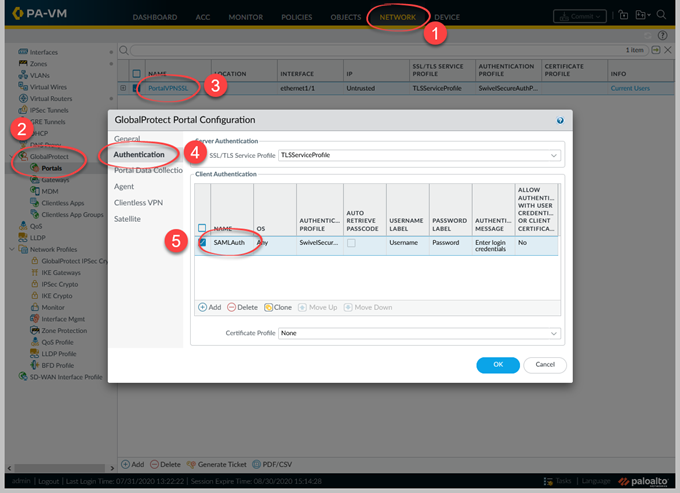Click the search magnifier icon in top bar

(x=661, y=16)
